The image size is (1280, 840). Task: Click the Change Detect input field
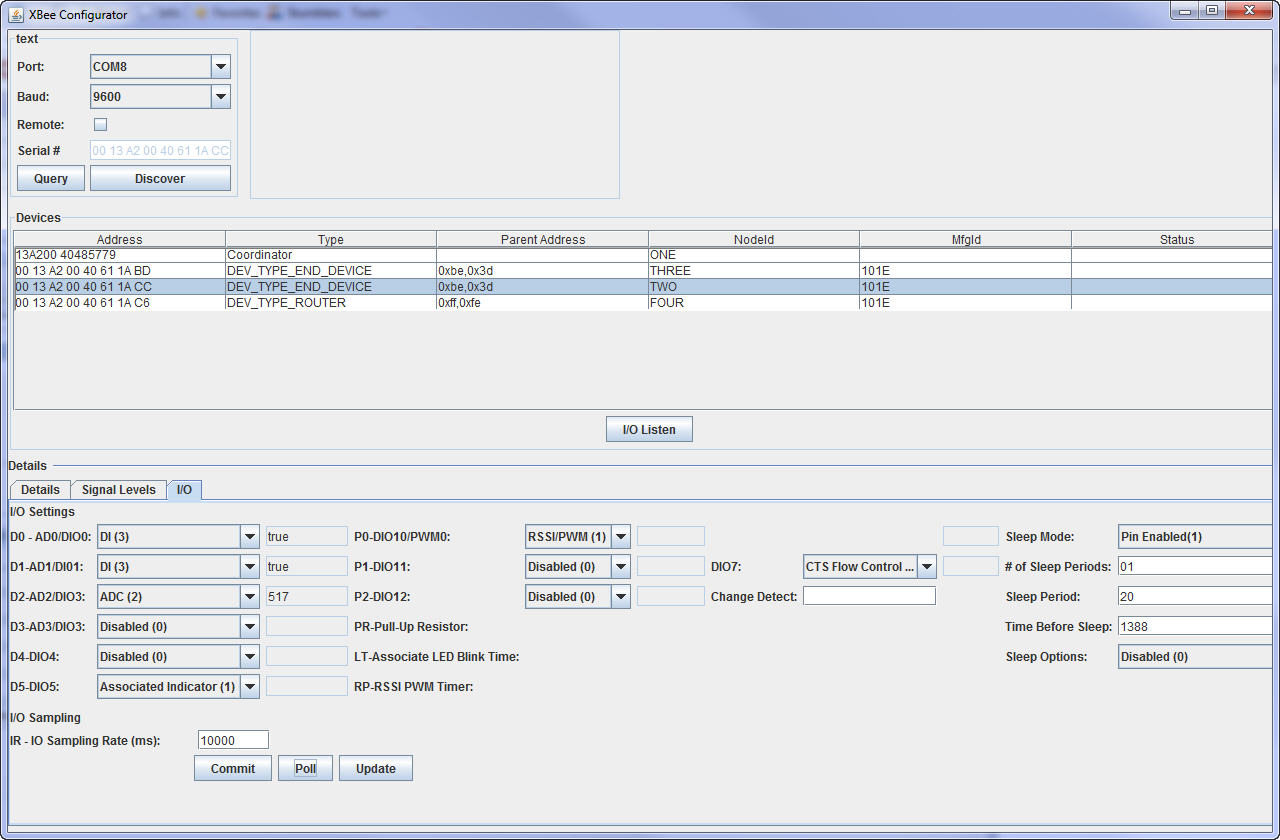click(868, 596)
